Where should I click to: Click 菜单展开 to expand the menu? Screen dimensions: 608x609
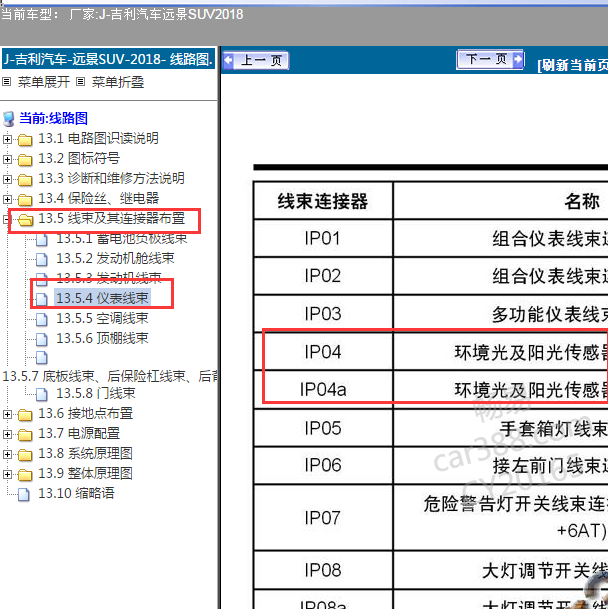click(44, 82)
